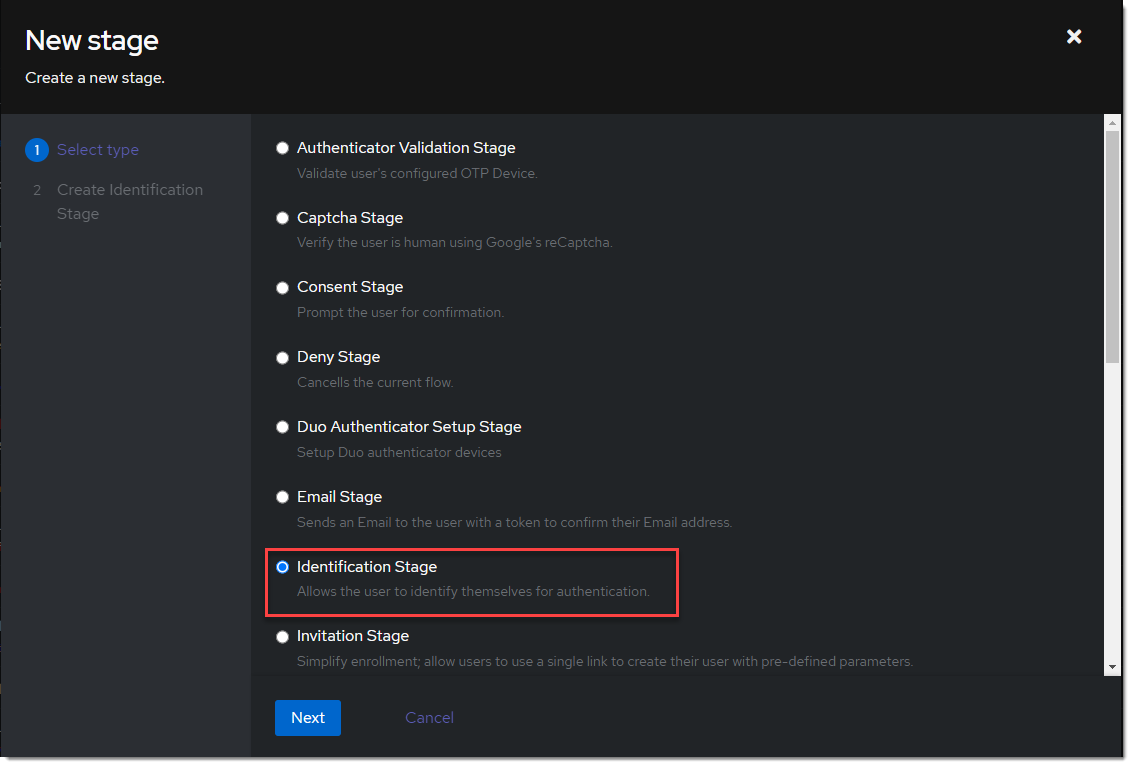Choose the Email Stage option
1133x767 pixels.
pyautogui.click(x=282, y=496)
